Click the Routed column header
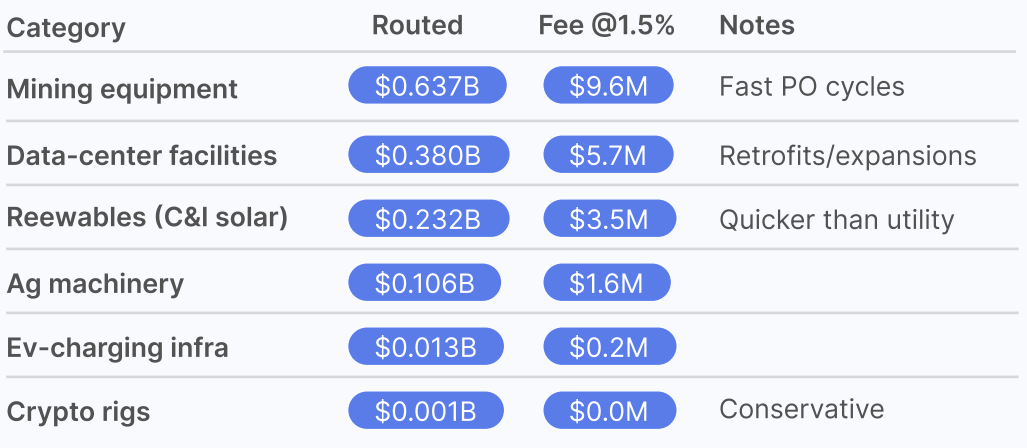The image size is (1027, 448). pyautogui.click(x=417, y=26)
